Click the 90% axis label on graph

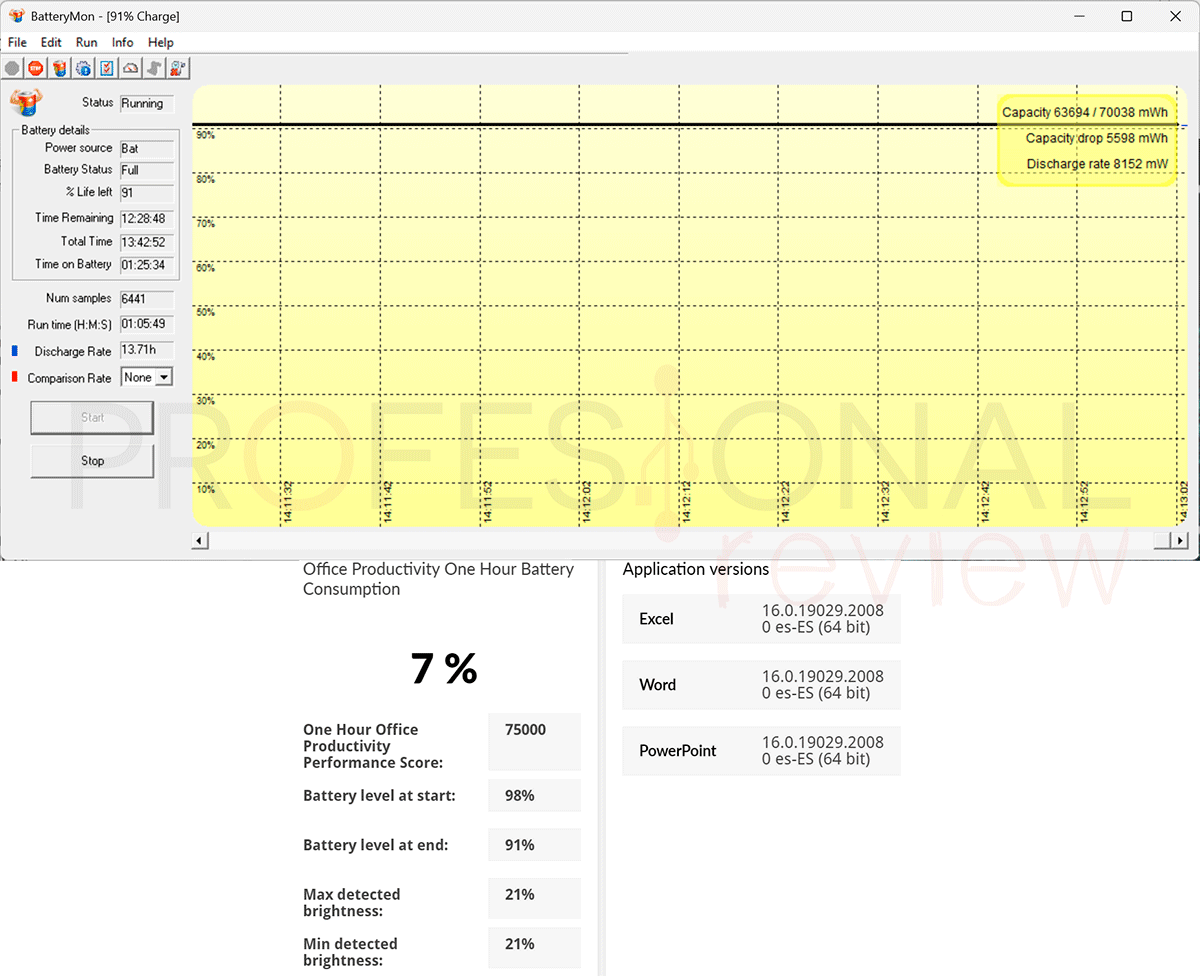pyautogui.click(x=205, y=135)
